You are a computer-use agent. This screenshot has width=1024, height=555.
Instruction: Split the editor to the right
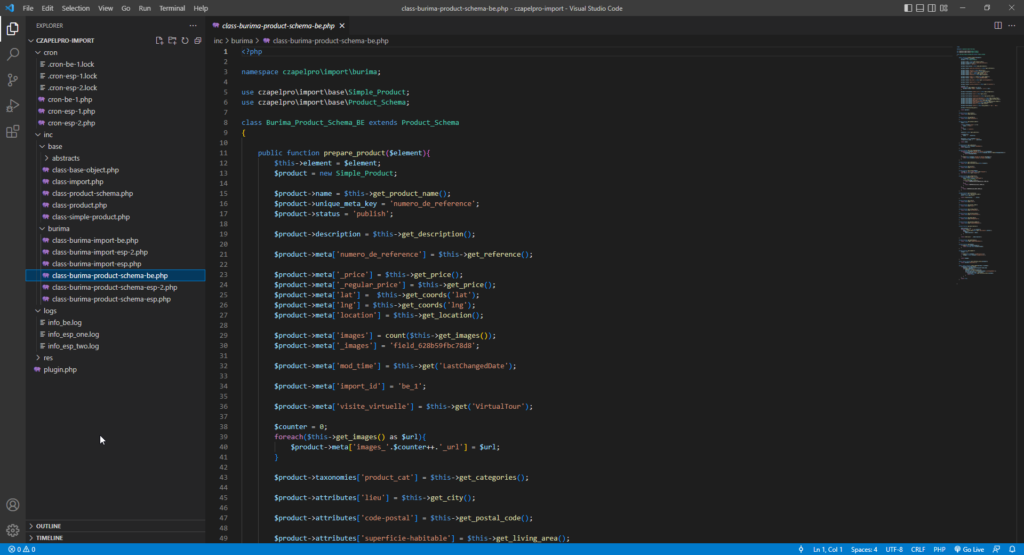coord(998,25)
